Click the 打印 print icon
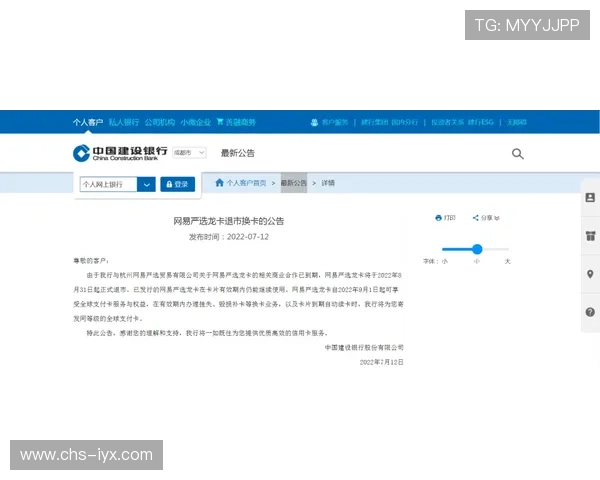 pyautogui.click(x=439, y=218)
